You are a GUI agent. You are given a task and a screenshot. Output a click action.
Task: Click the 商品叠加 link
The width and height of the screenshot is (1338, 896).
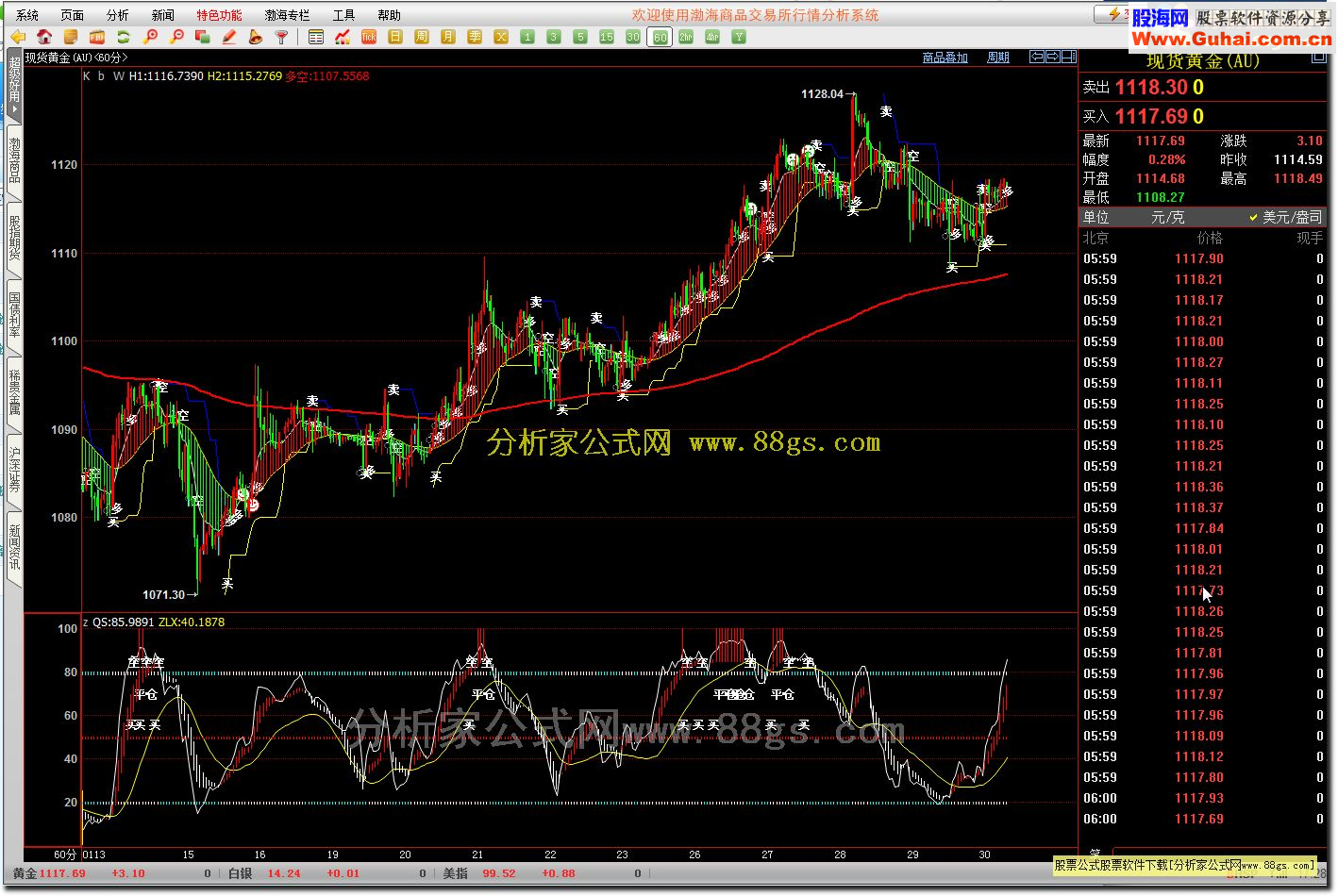point(945,58)
